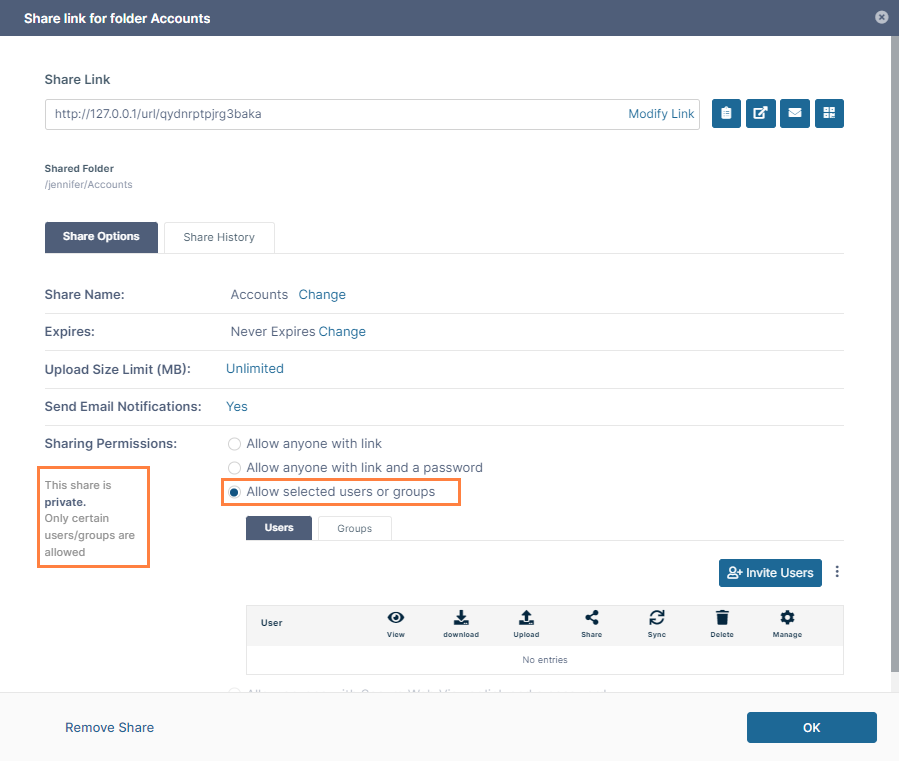Click the share link URL text field
This screenshot has height=761, width=899.
pyautogui.click(x=330, y=114)
